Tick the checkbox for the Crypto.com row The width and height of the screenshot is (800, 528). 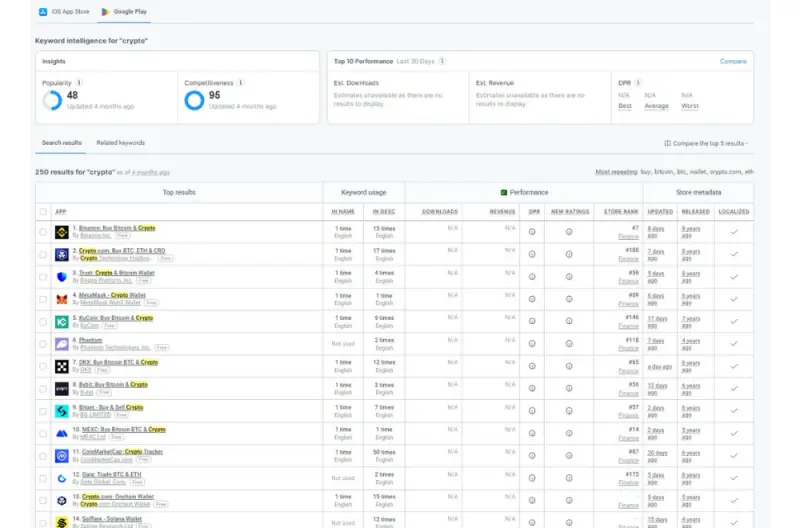[x=43, y=255]
